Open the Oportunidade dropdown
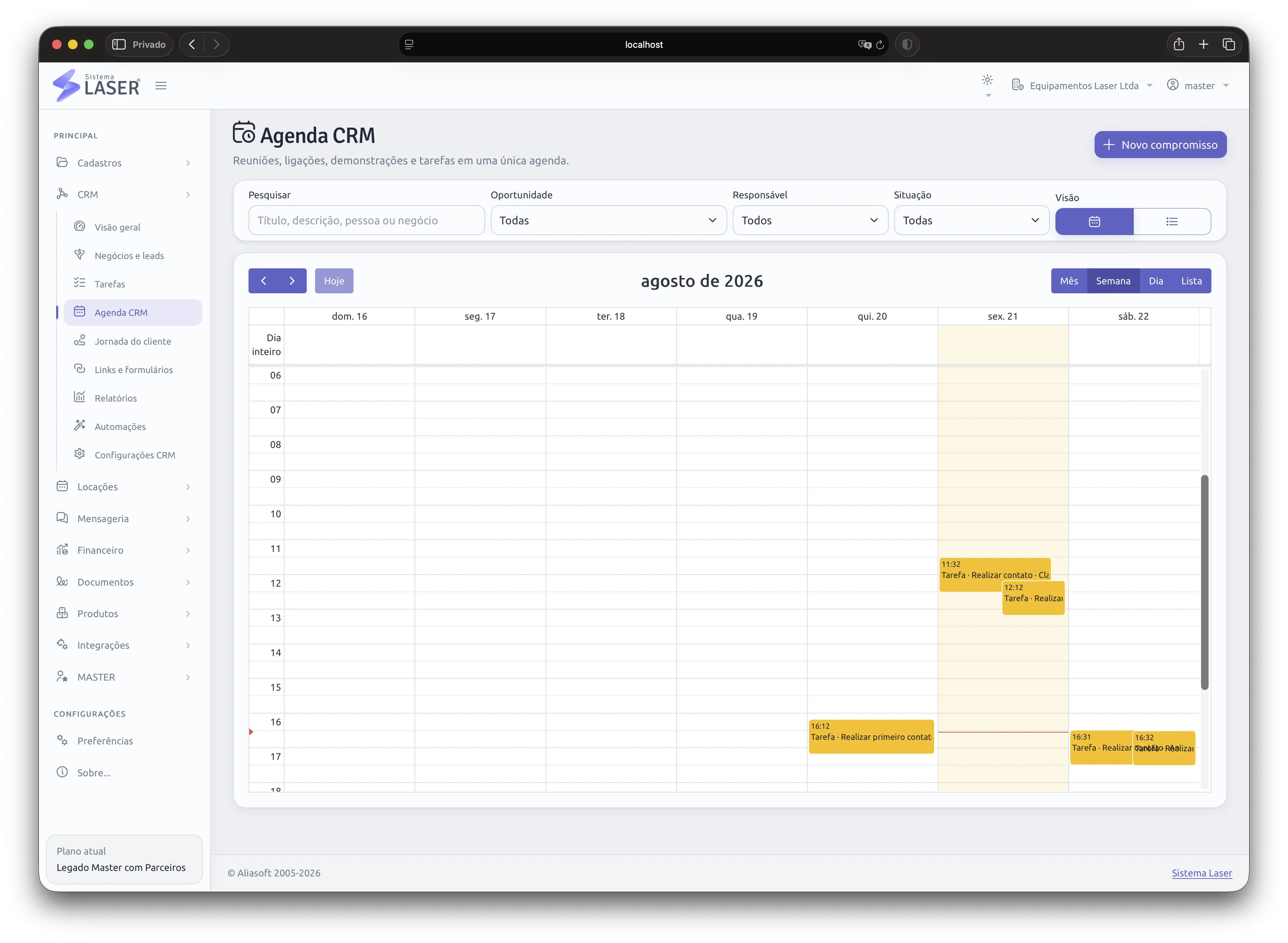1288x943 pixels. click(x=608, y=220)
